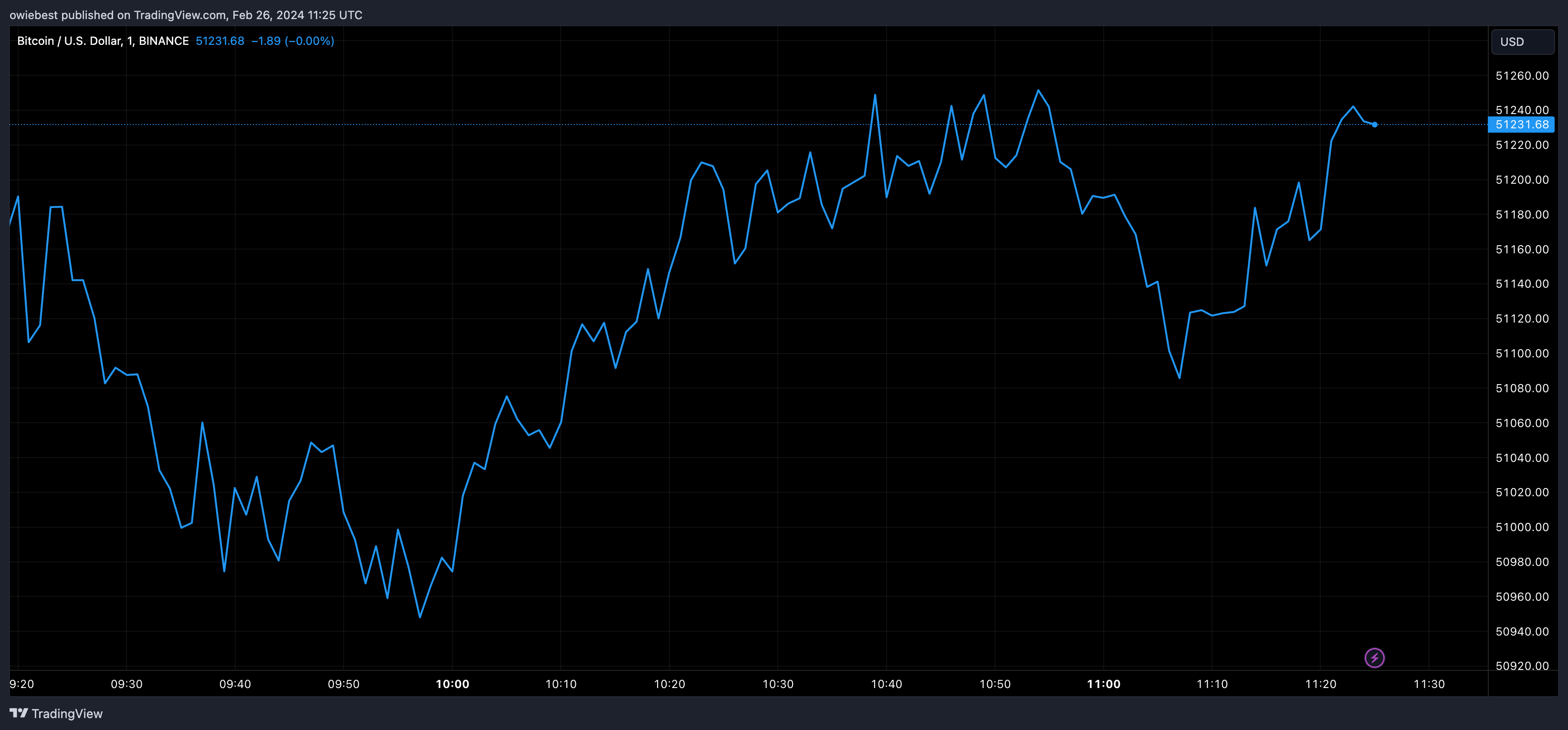Click the 50920.00 price axis label

click(1522, 666)
